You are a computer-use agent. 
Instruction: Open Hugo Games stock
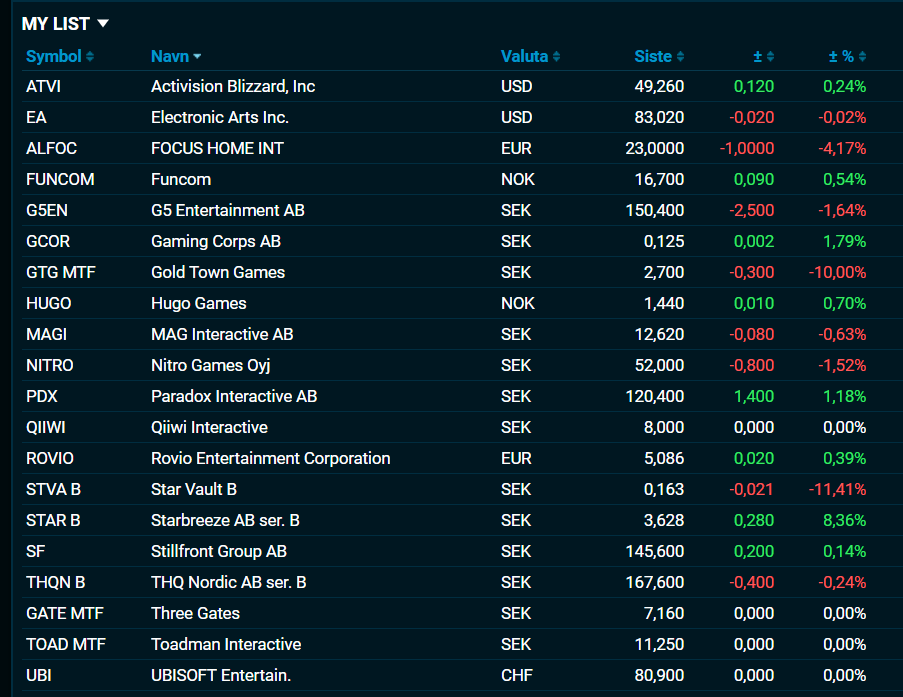(x=198, y=304)
